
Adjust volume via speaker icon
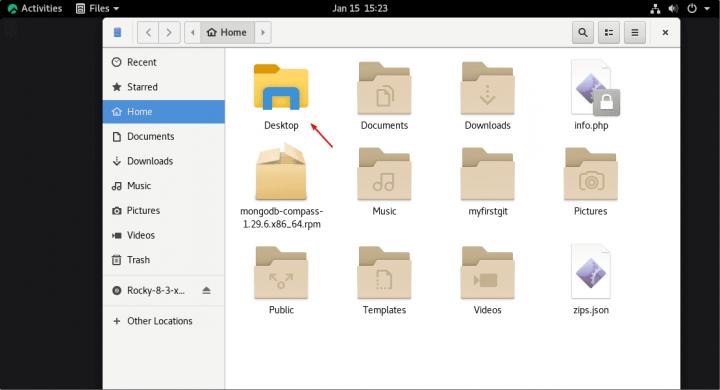tap(673, 8)
